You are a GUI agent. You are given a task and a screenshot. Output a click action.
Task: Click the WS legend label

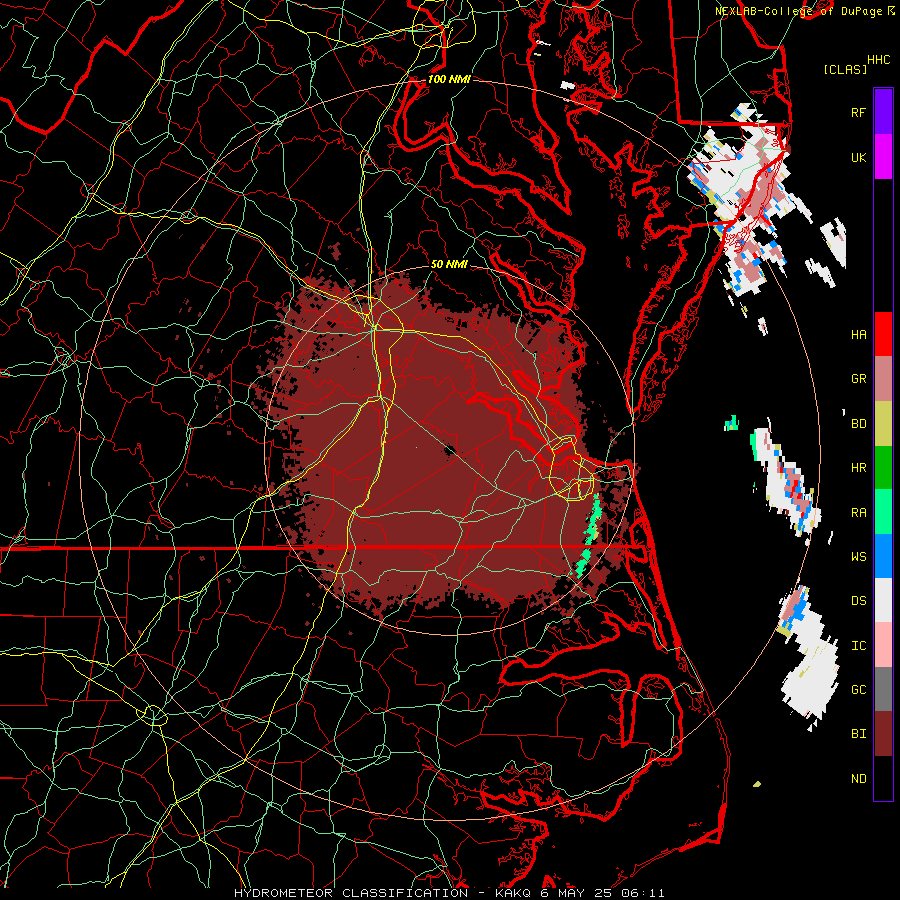coord(858,556)
